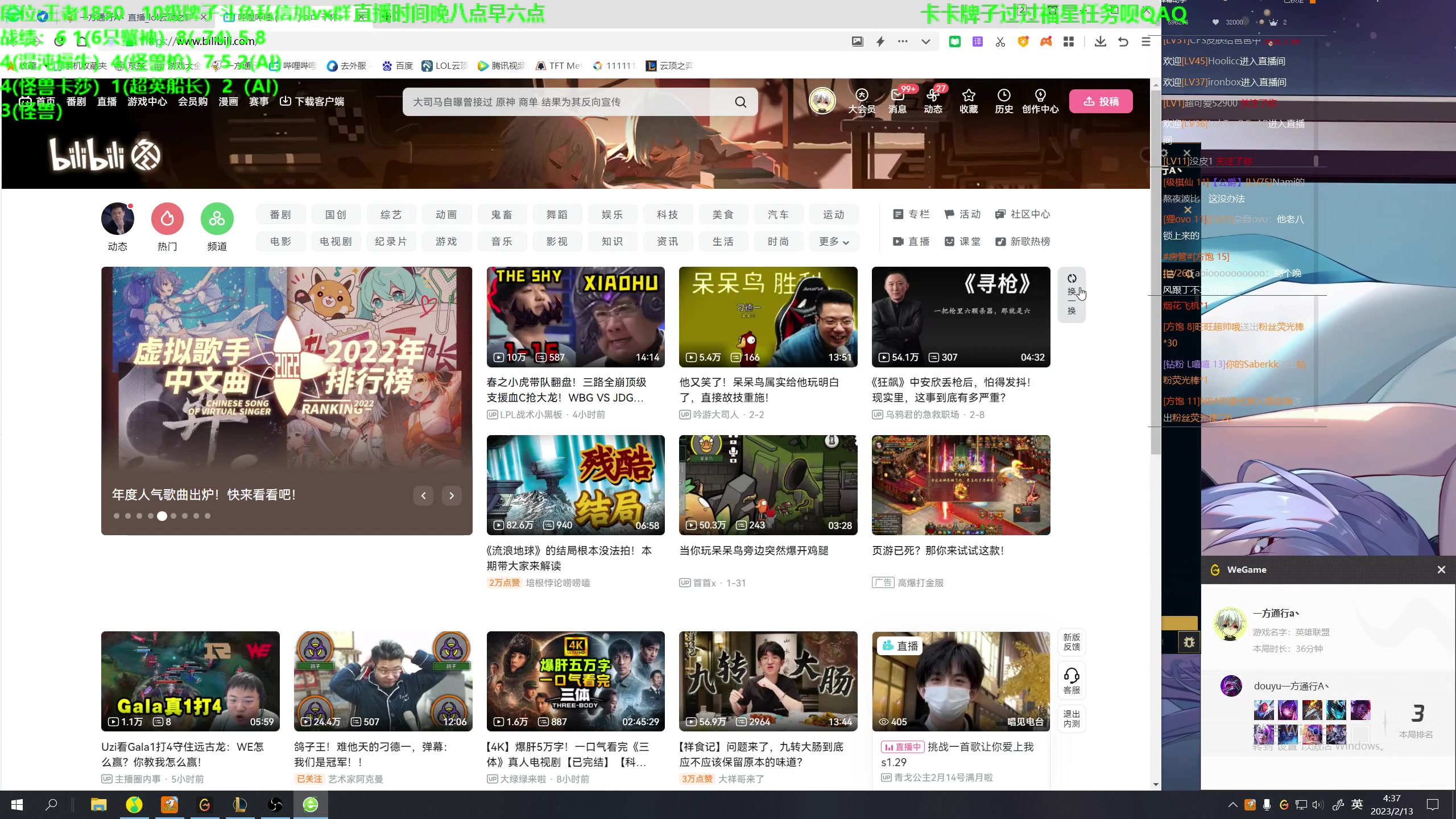Open 消息 messages icon with 99+ badge
The height and width of the screenshot is (819, 1456).
click(x=897, y=101)
